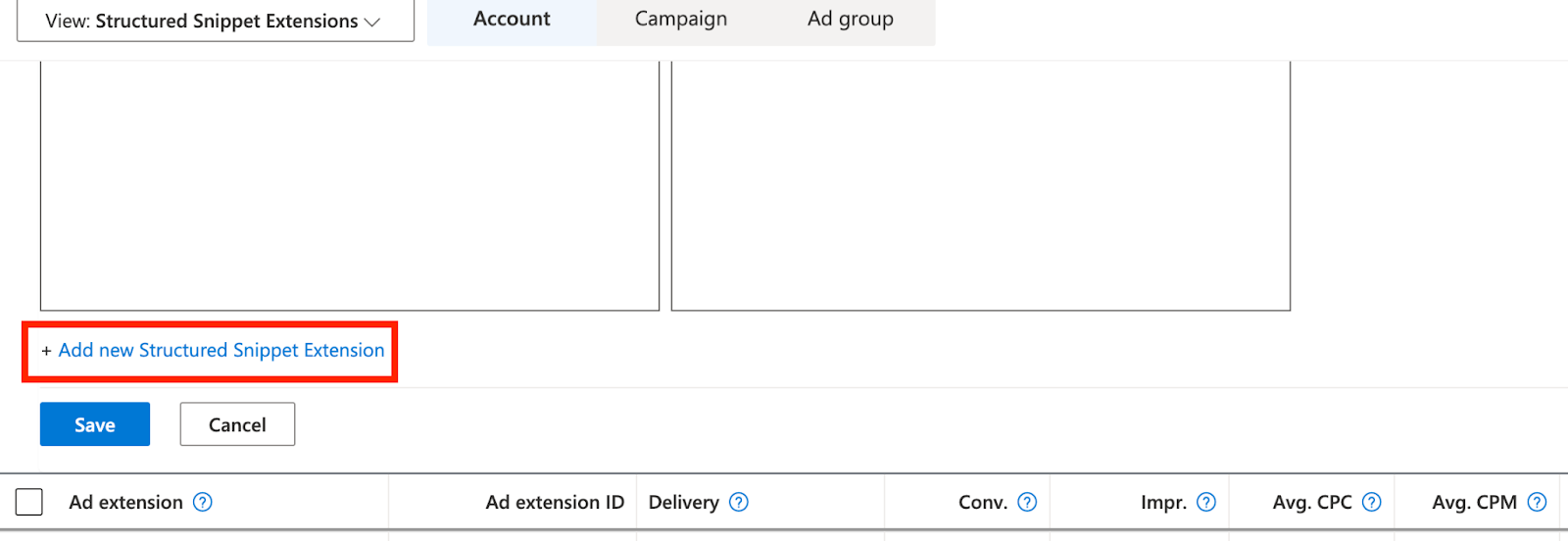Open the Avg. CPM help icon
1568x541 pixels.
[x=1538, y=503]
